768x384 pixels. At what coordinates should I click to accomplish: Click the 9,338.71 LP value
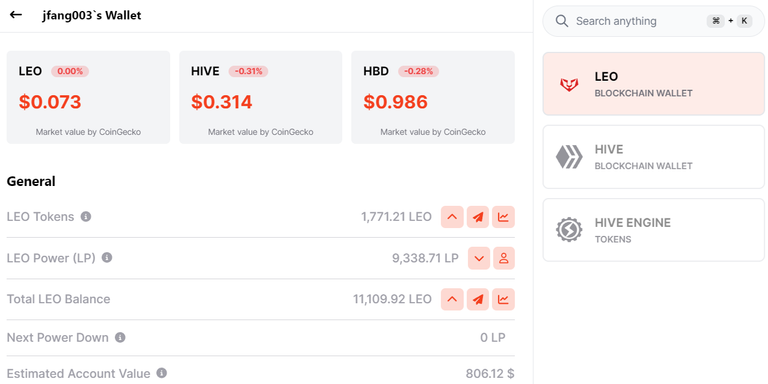[x=425, y=258]
